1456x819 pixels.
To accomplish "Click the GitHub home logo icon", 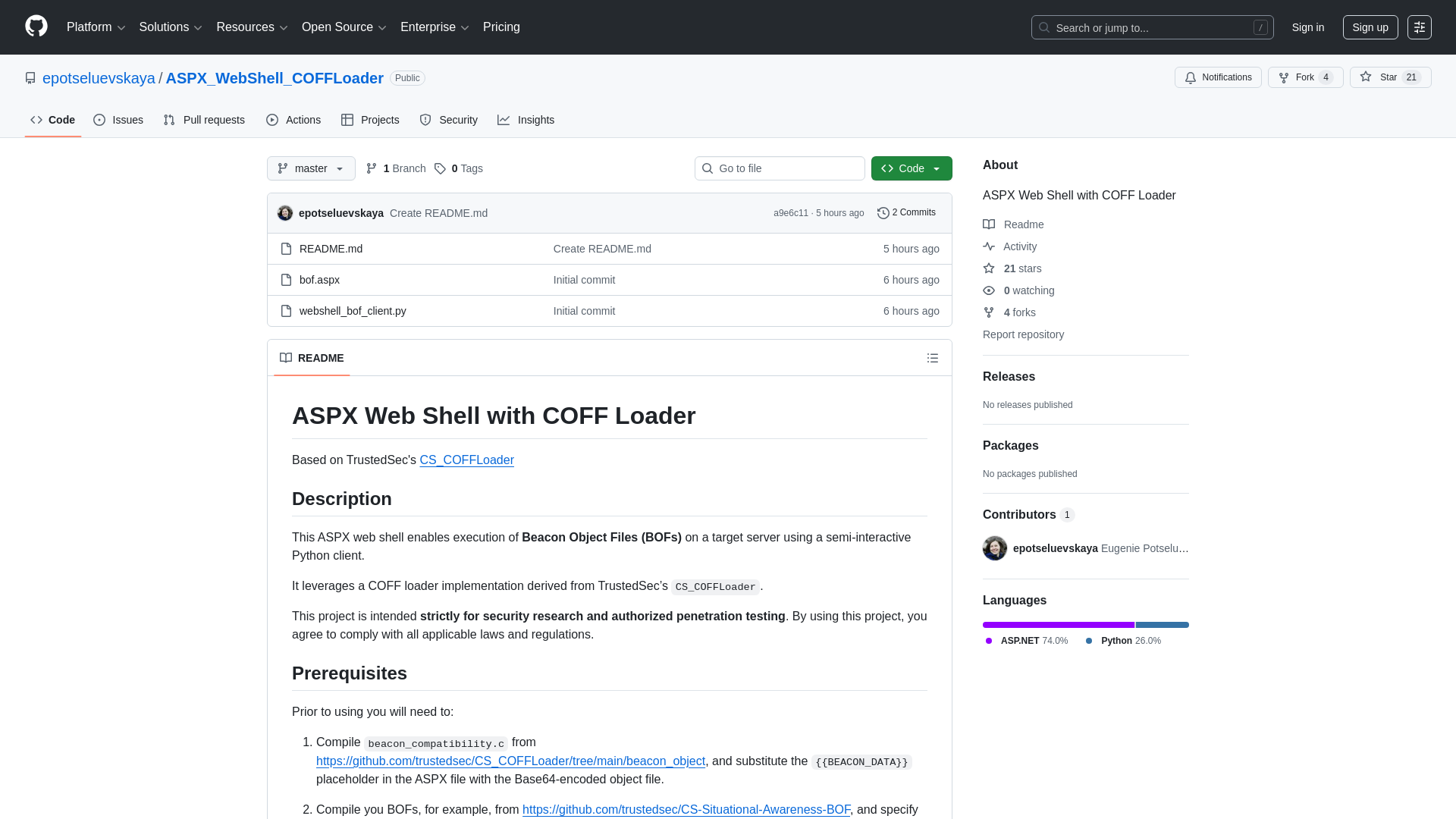I will [x=35, y=27].
